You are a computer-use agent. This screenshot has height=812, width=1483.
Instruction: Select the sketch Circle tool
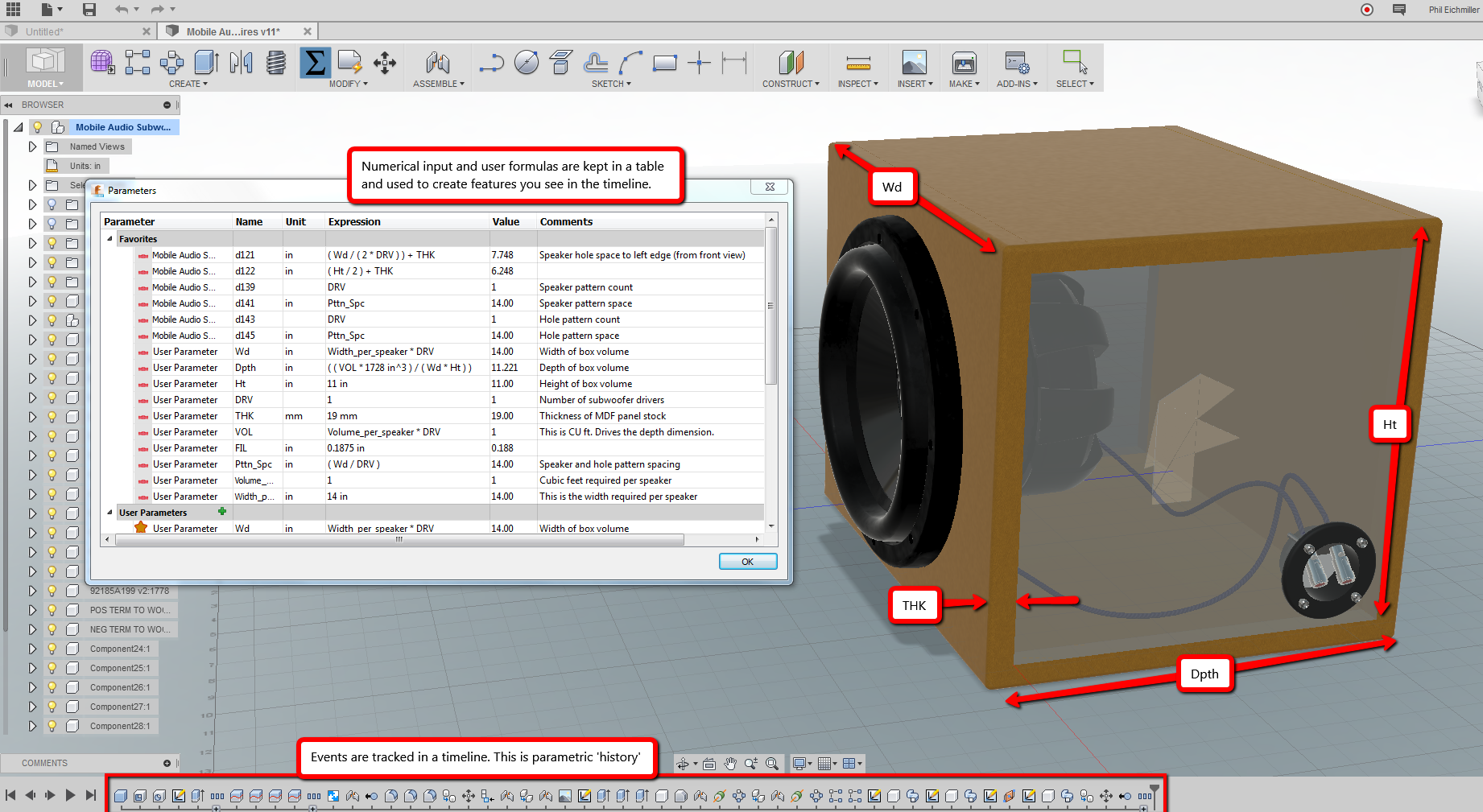pos(527,62)
